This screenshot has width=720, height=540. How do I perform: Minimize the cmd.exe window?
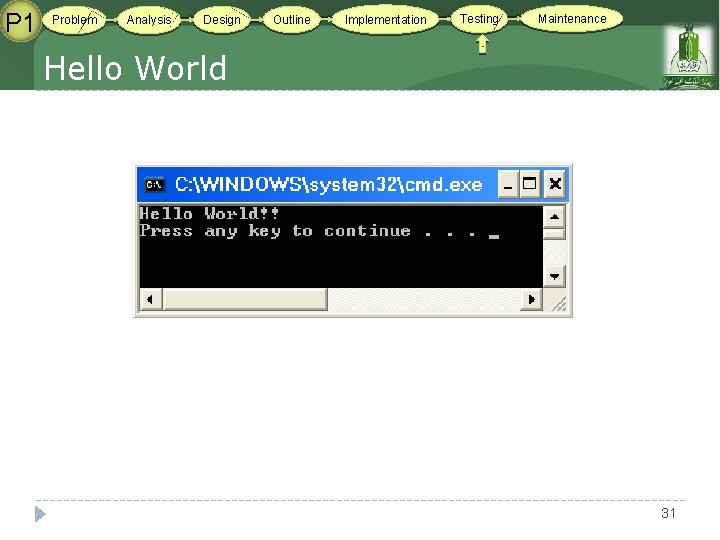click(508, 185)
